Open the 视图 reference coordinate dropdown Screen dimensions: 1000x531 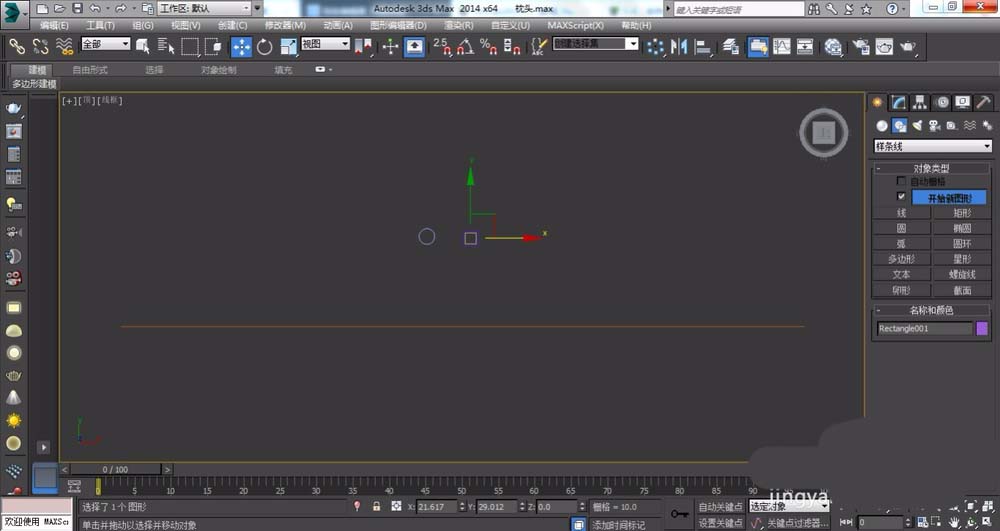[326, 43]
